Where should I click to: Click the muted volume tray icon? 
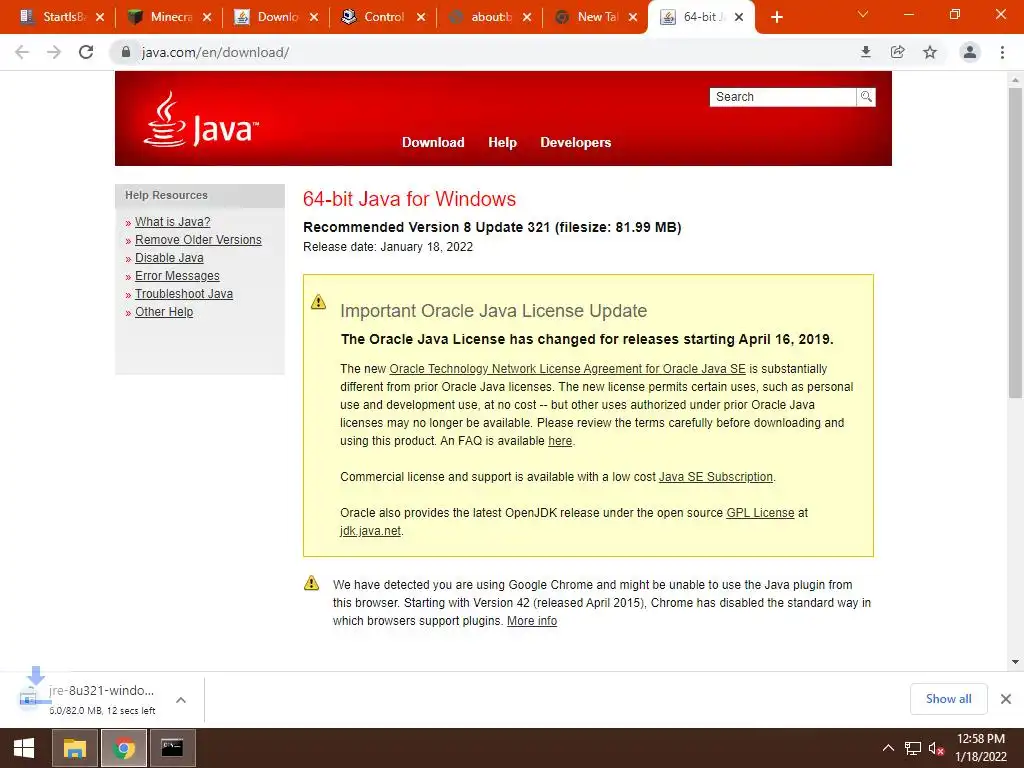point(936,748)
